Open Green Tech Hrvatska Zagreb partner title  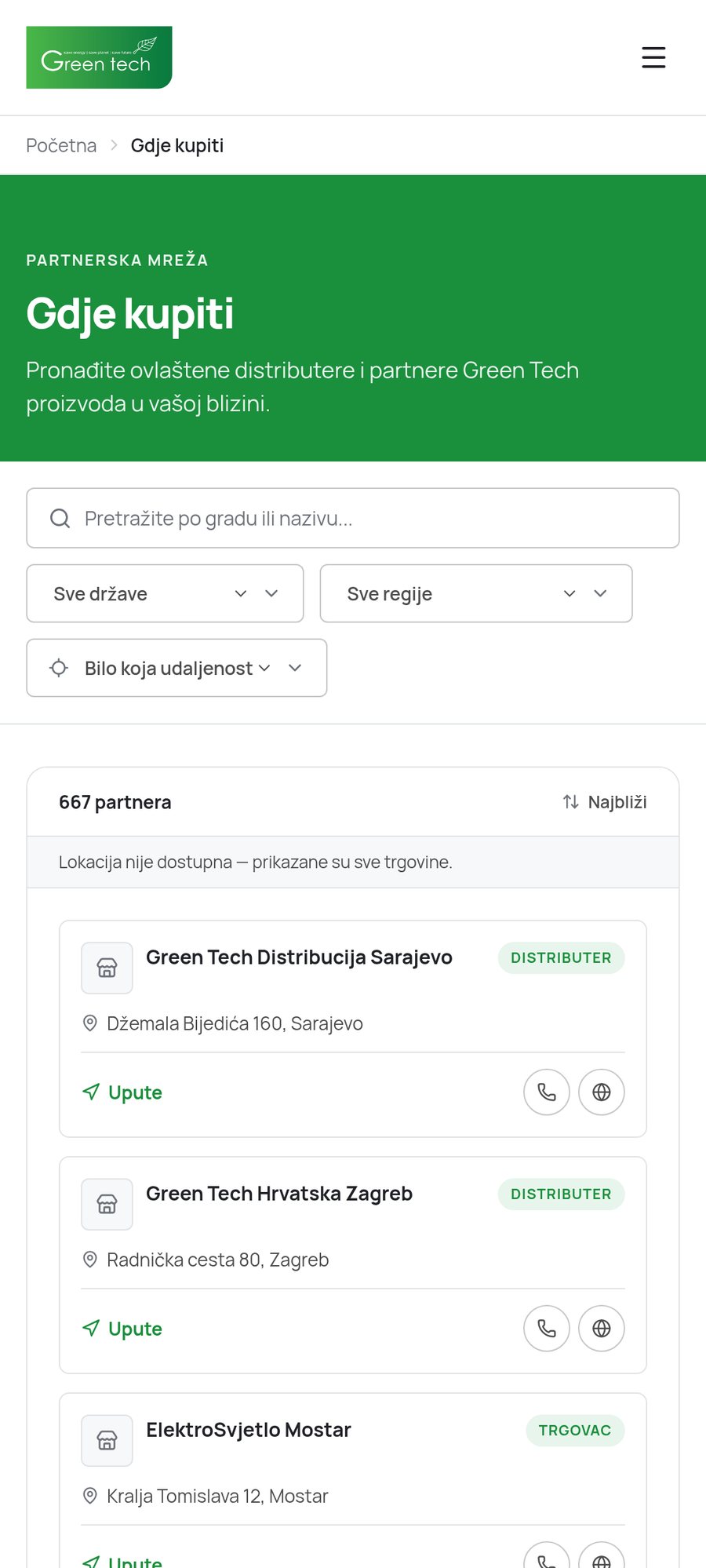coord(279,1194)
